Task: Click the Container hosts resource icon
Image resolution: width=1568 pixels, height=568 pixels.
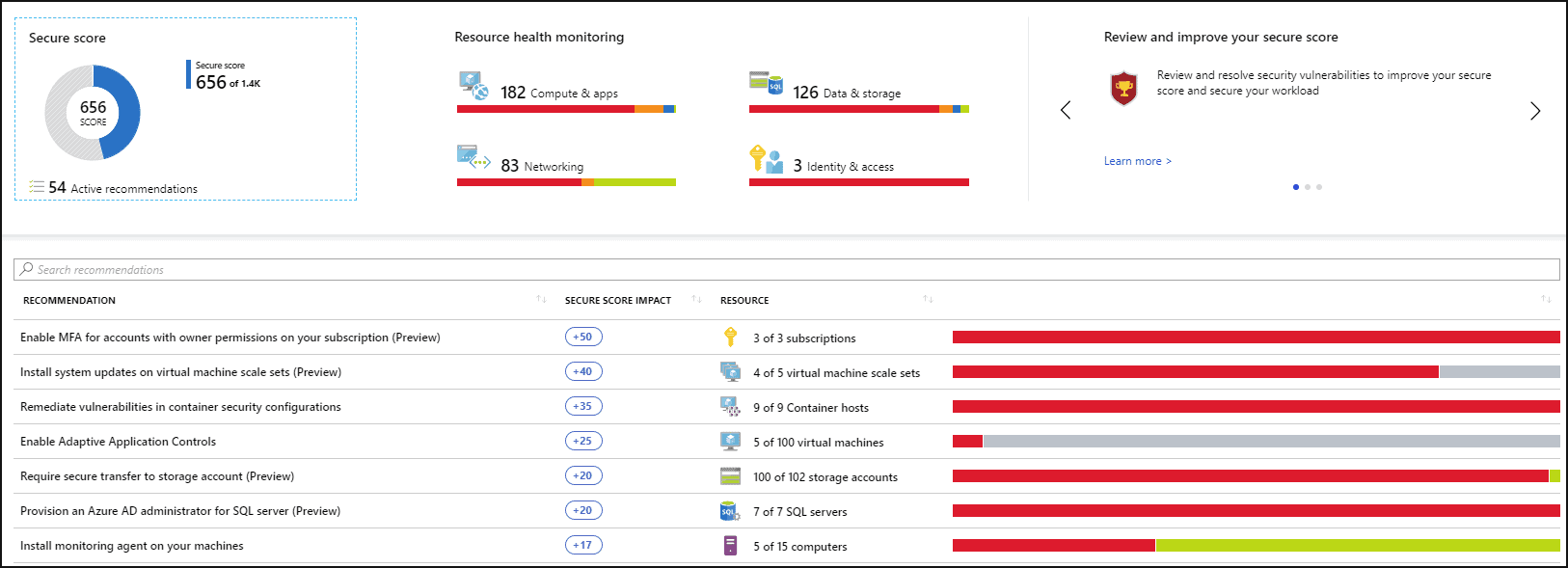Action: 730,407
